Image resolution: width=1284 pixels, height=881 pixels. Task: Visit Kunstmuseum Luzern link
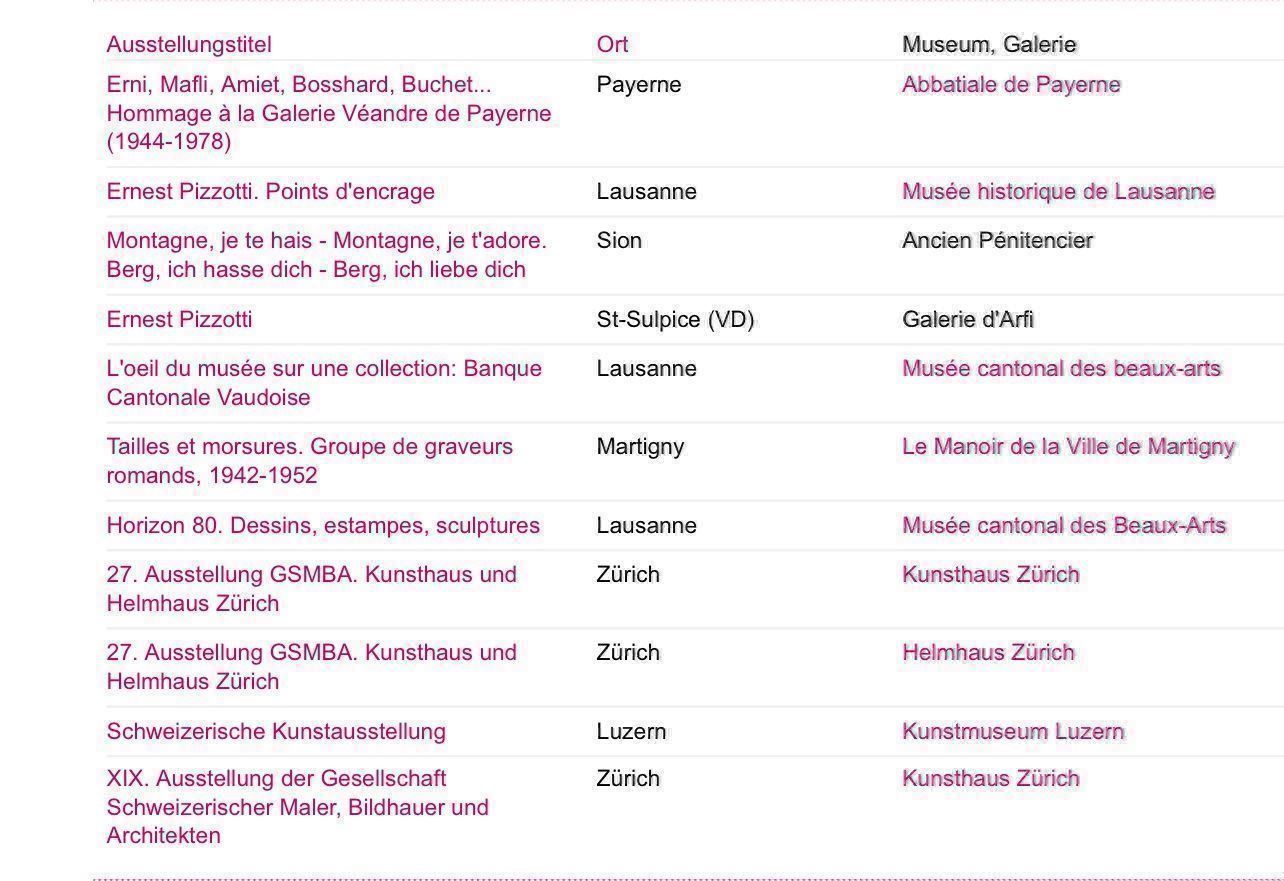pyautogui.click(x=1013, y=731)
